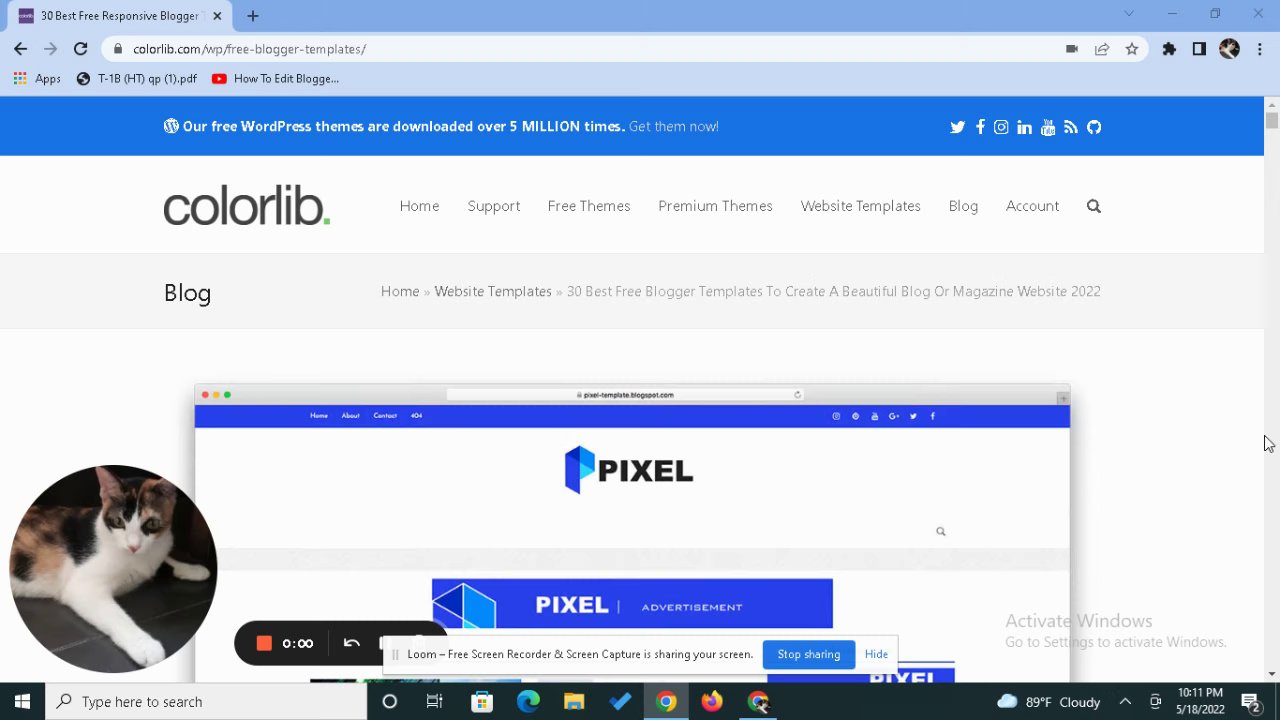Open File Explorer from the taskbar
1280x720 pixels.
click(574, 702)
